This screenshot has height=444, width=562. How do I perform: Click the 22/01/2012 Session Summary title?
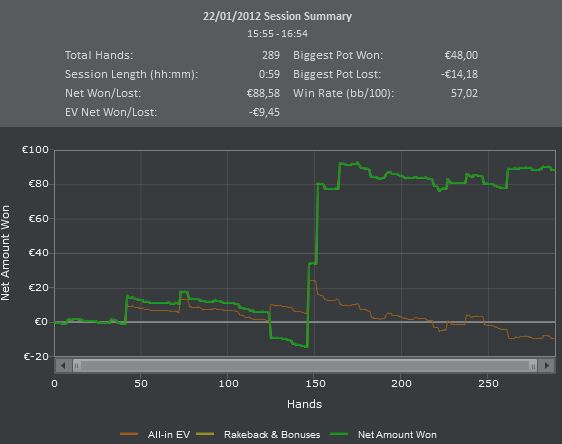tap(277, 16)
